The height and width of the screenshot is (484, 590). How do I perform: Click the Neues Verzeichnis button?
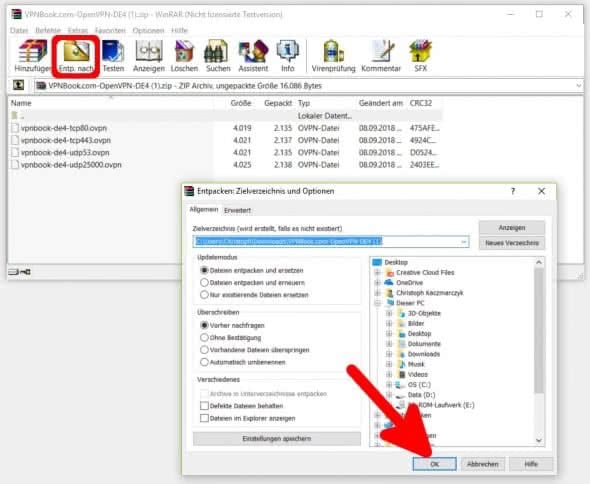[x=512, y=243]
